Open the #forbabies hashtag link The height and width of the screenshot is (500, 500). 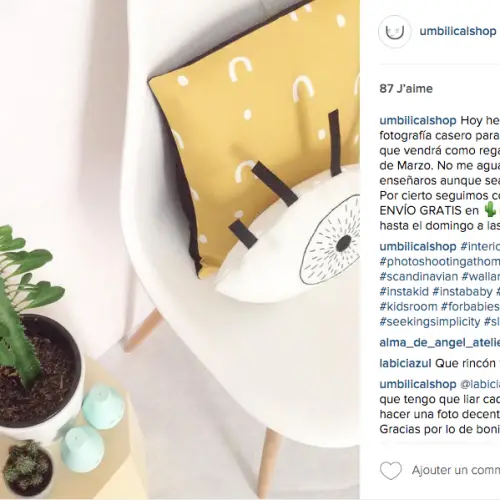(470, 306)
